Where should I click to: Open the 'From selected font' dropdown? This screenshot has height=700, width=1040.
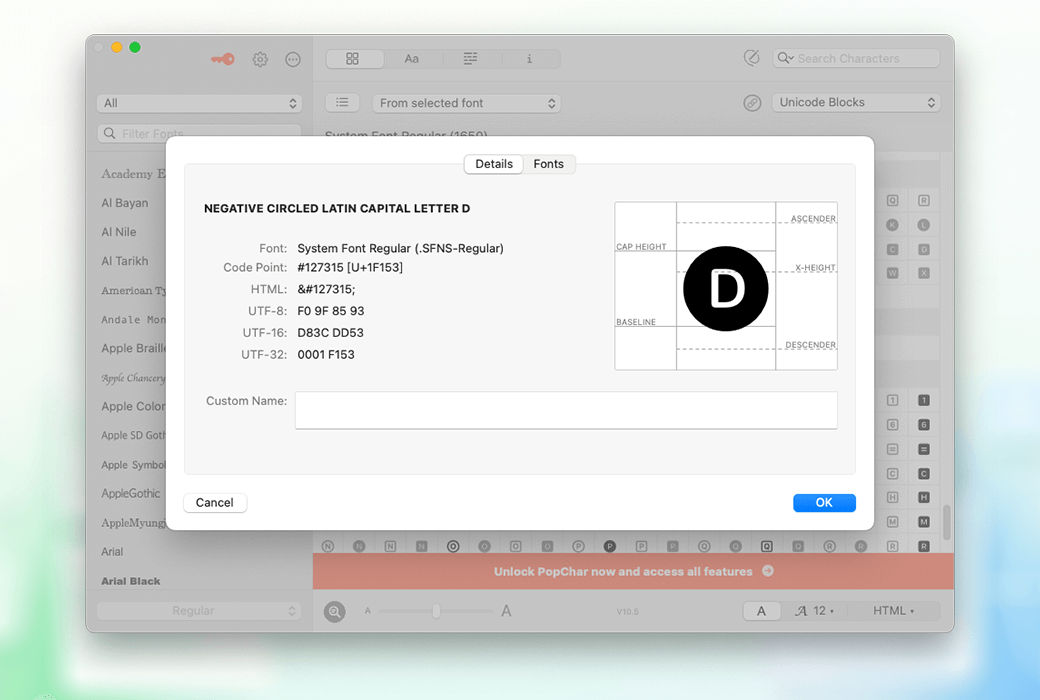click(x=466, y=103)
